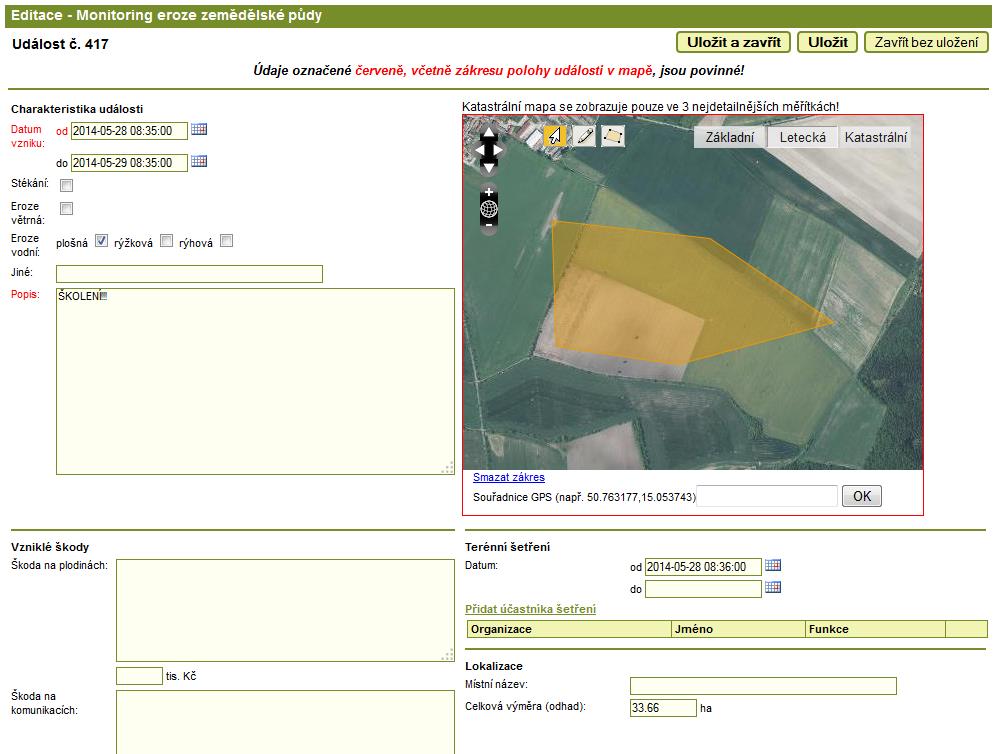999x754 pixels.
Task: Switch map to Katastrální layer
Action: point(875,137)
